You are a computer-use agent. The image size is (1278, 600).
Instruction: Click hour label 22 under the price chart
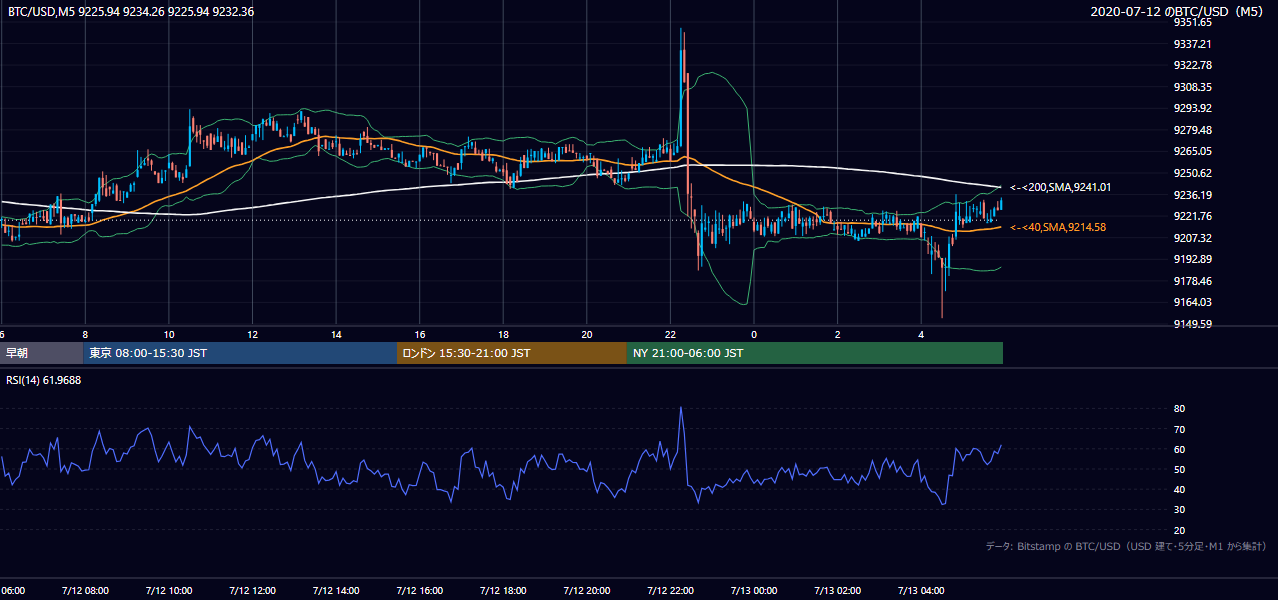coord(670,334)
